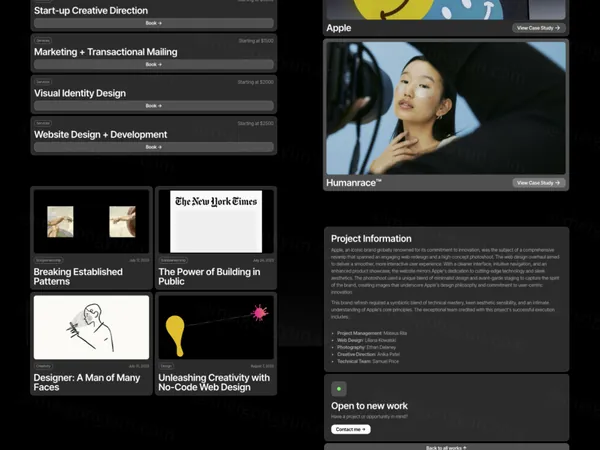600x450 pixels.
Task: Book Website Design + Development service
Action: point(153,147)
